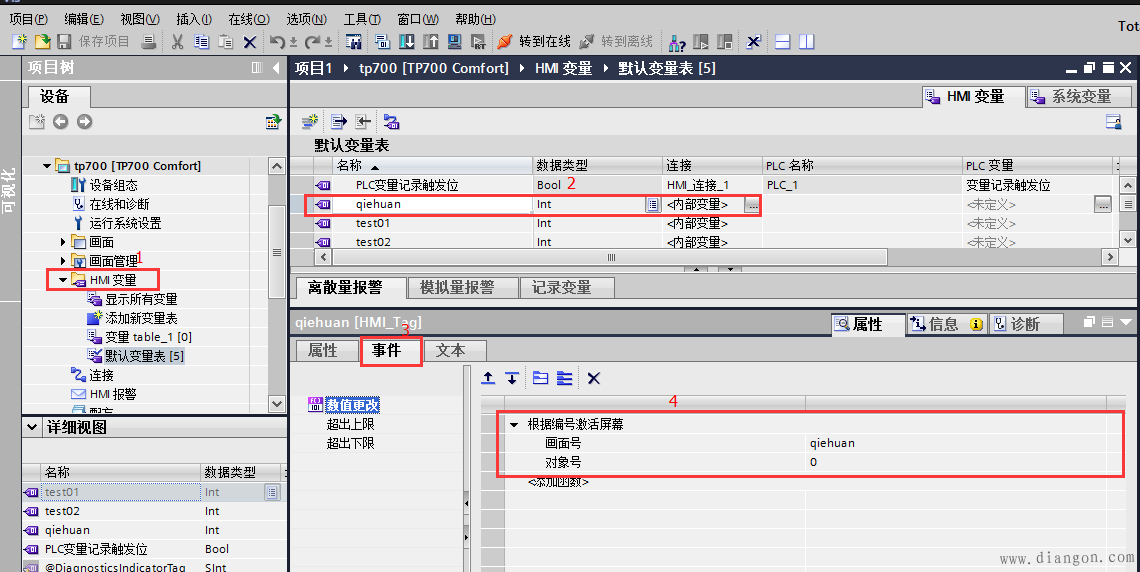Split the editor space vertically
The height and width of the screenshot is (572, 1140).
click(x=806, y=41)
